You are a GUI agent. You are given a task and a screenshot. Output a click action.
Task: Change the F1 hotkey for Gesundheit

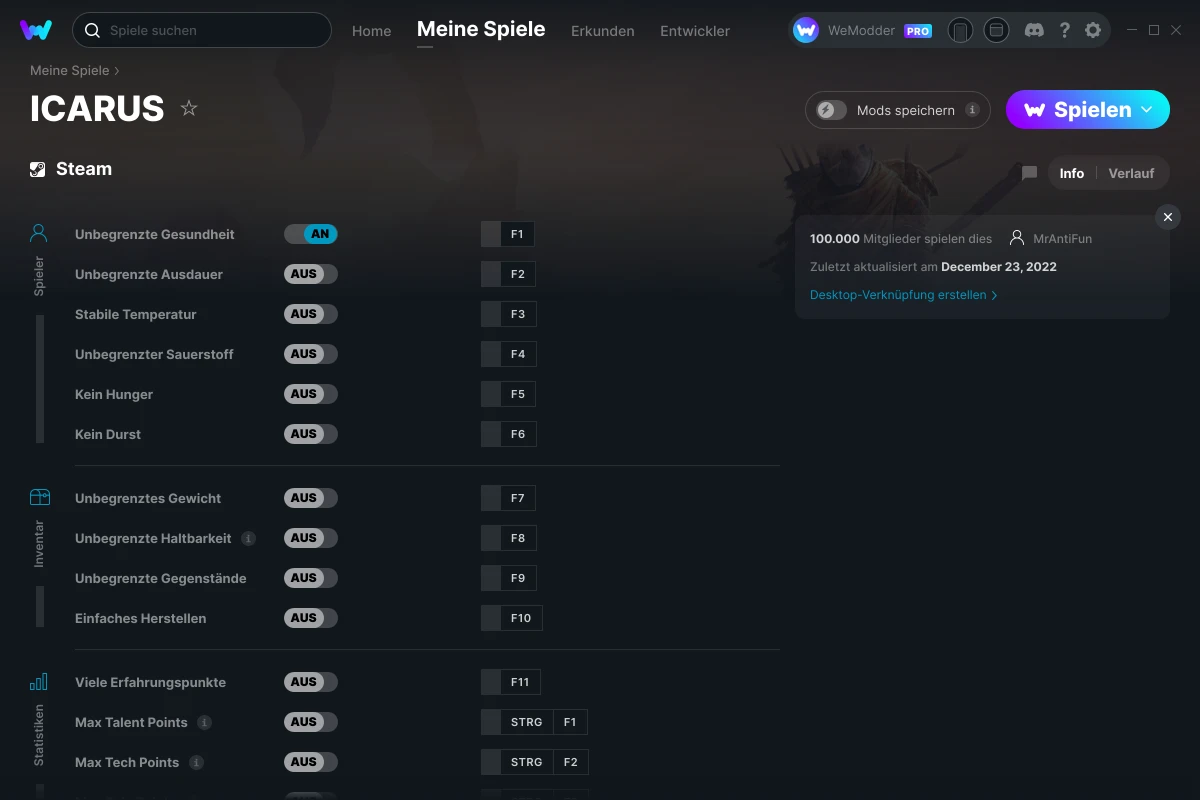pyautogui.click(x=508, y=234)
